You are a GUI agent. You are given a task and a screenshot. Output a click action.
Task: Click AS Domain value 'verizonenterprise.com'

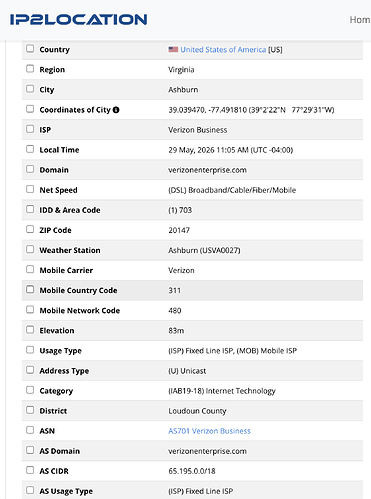point(207,451)
